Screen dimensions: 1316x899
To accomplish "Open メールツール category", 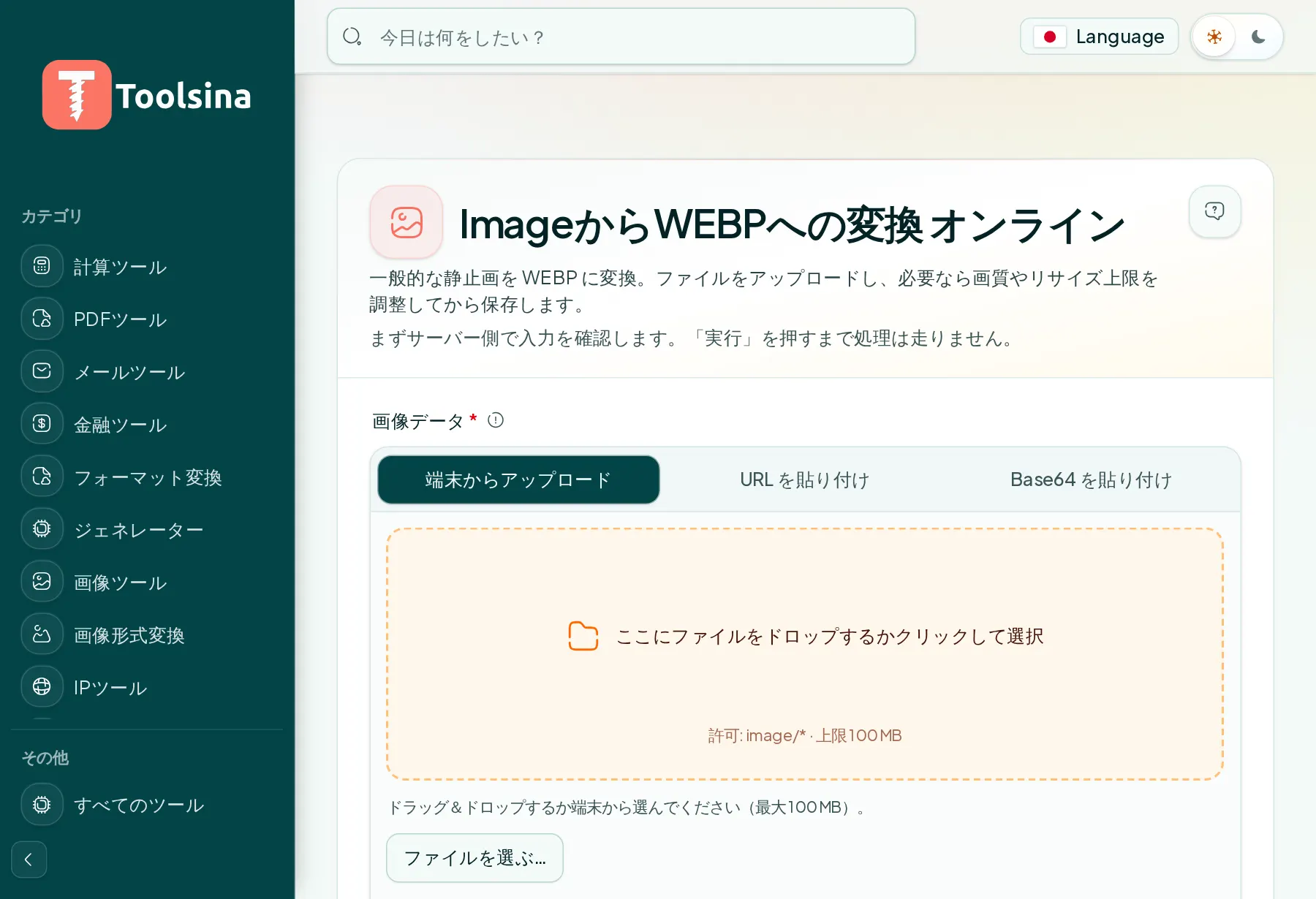I will pyautogui.click(x=146, y=372).
